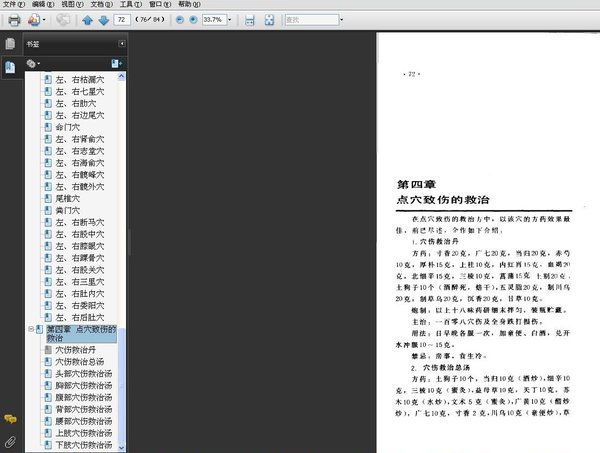600x453 pixels.
Task: Click the fit one full page icon
Action: click(269, 20)
